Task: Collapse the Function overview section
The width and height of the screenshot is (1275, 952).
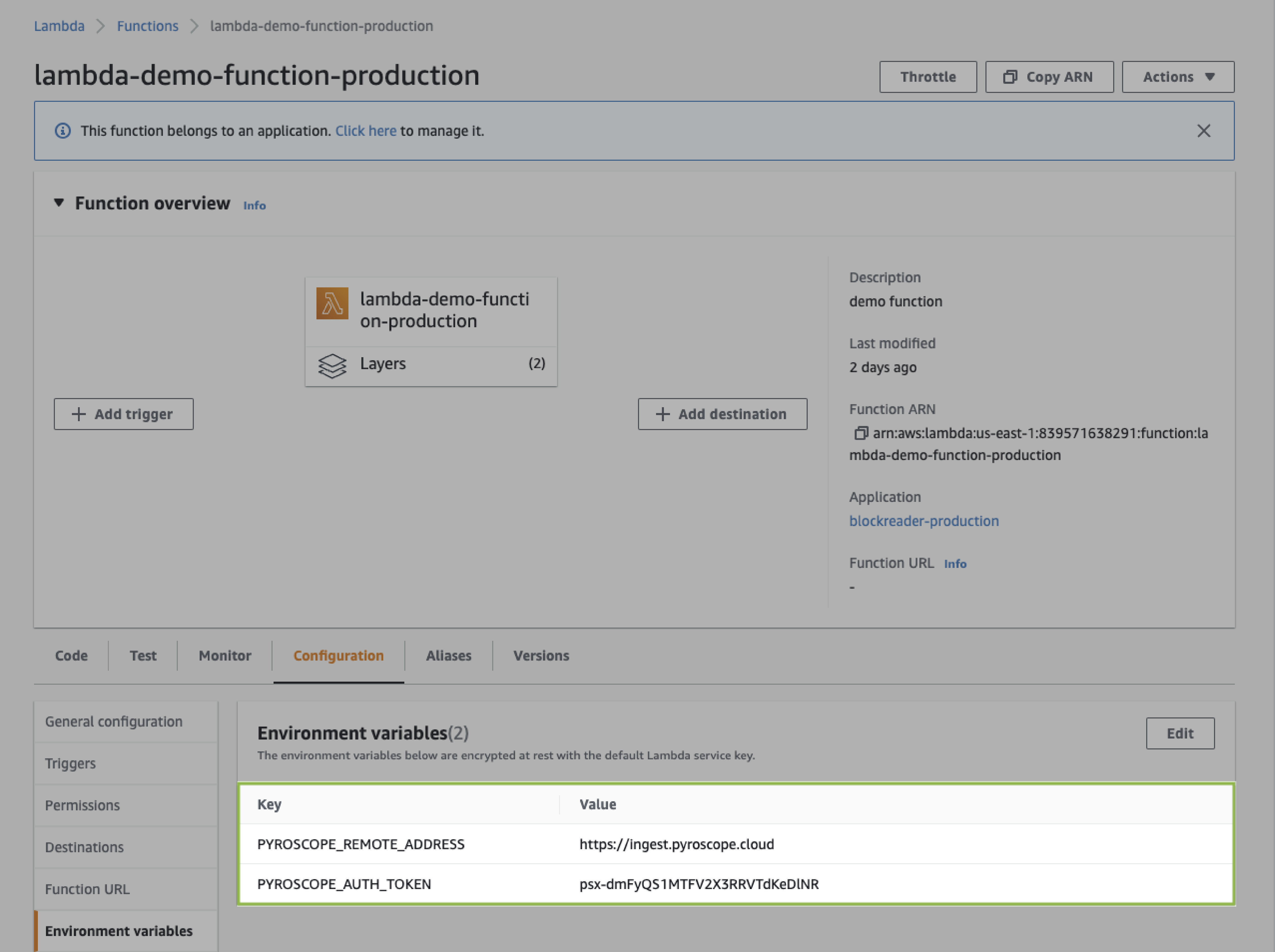Action: coord(59,203)
